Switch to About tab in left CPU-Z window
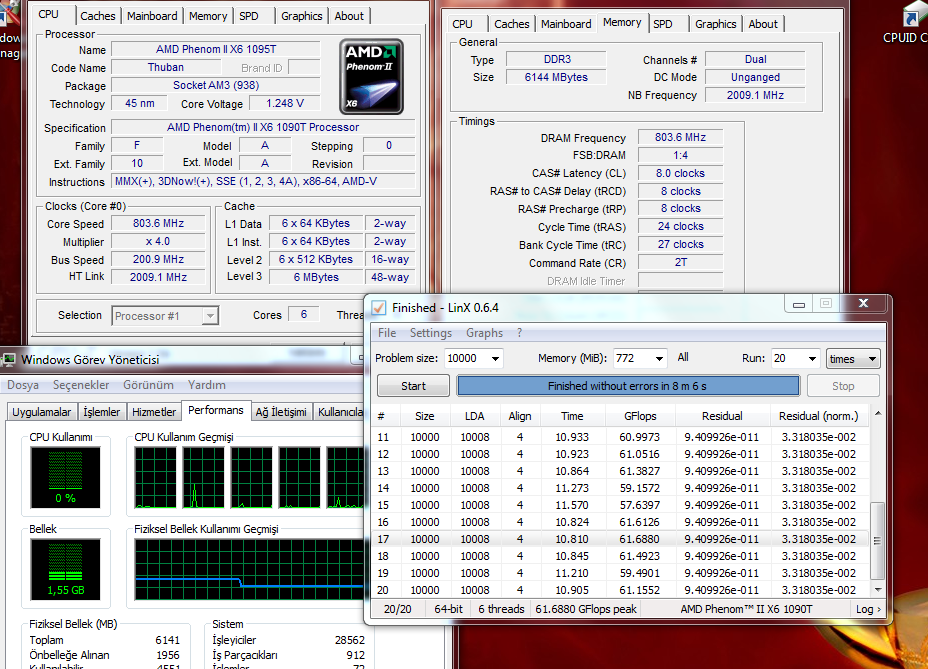The image size is (928, 669). 349,16
